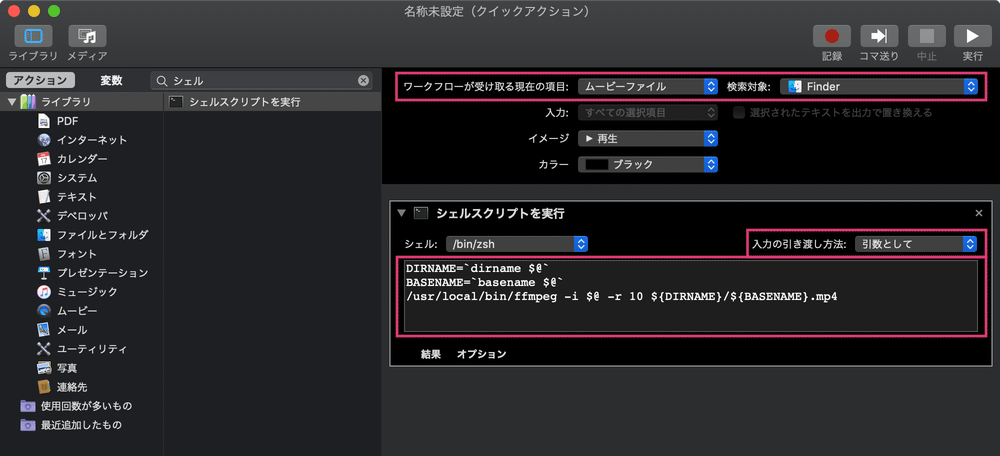Open the disabled 入力 すべての選択項目 dropdown
Screen dimensions: 1000x456
click(648, 113)
